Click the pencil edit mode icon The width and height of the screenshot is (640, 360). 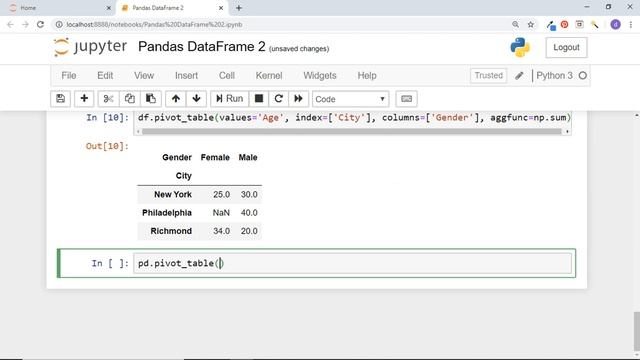519,76
